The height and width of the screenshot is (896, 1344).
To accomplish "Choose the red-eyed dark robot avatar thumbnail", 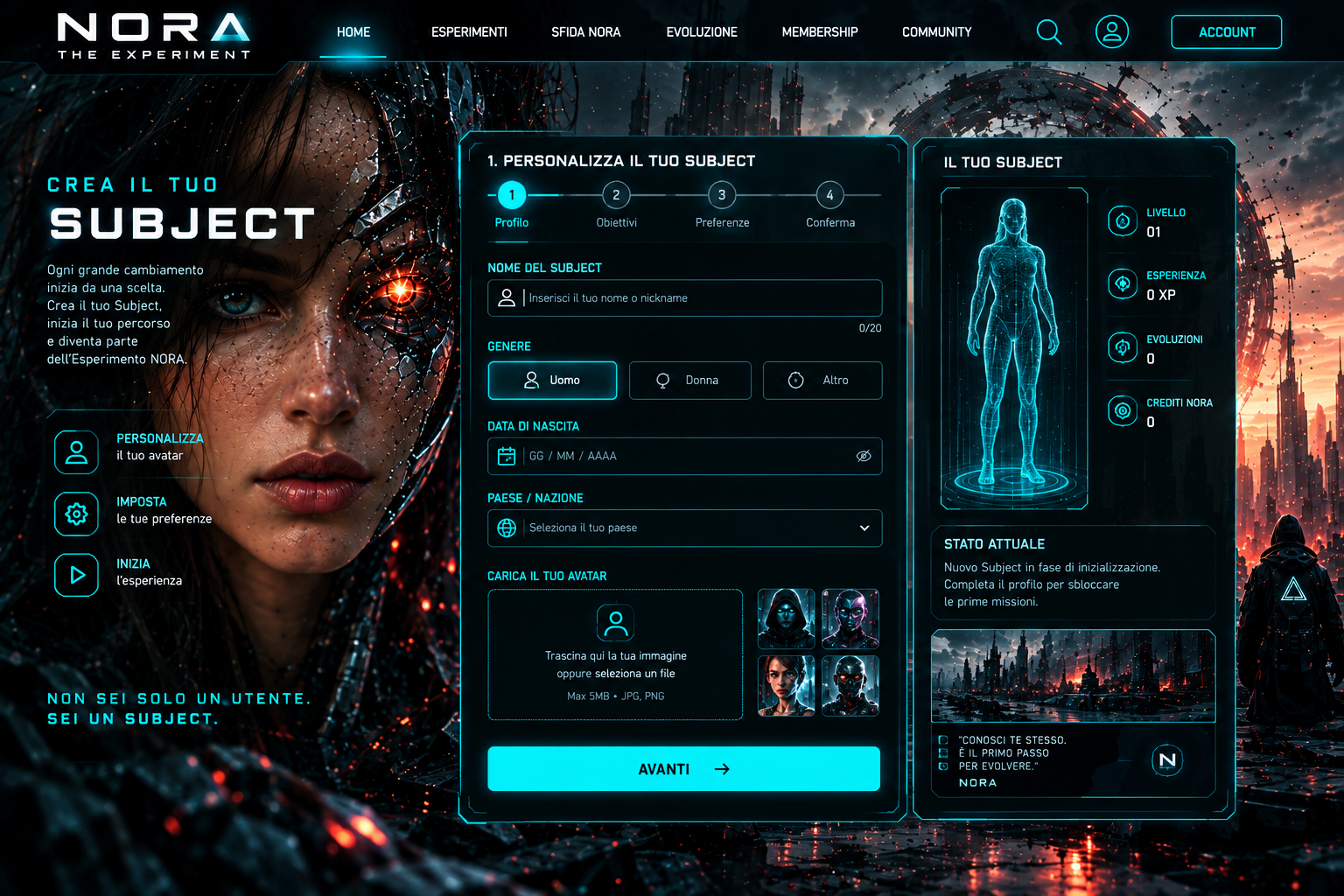I will [x=850, y=686].
